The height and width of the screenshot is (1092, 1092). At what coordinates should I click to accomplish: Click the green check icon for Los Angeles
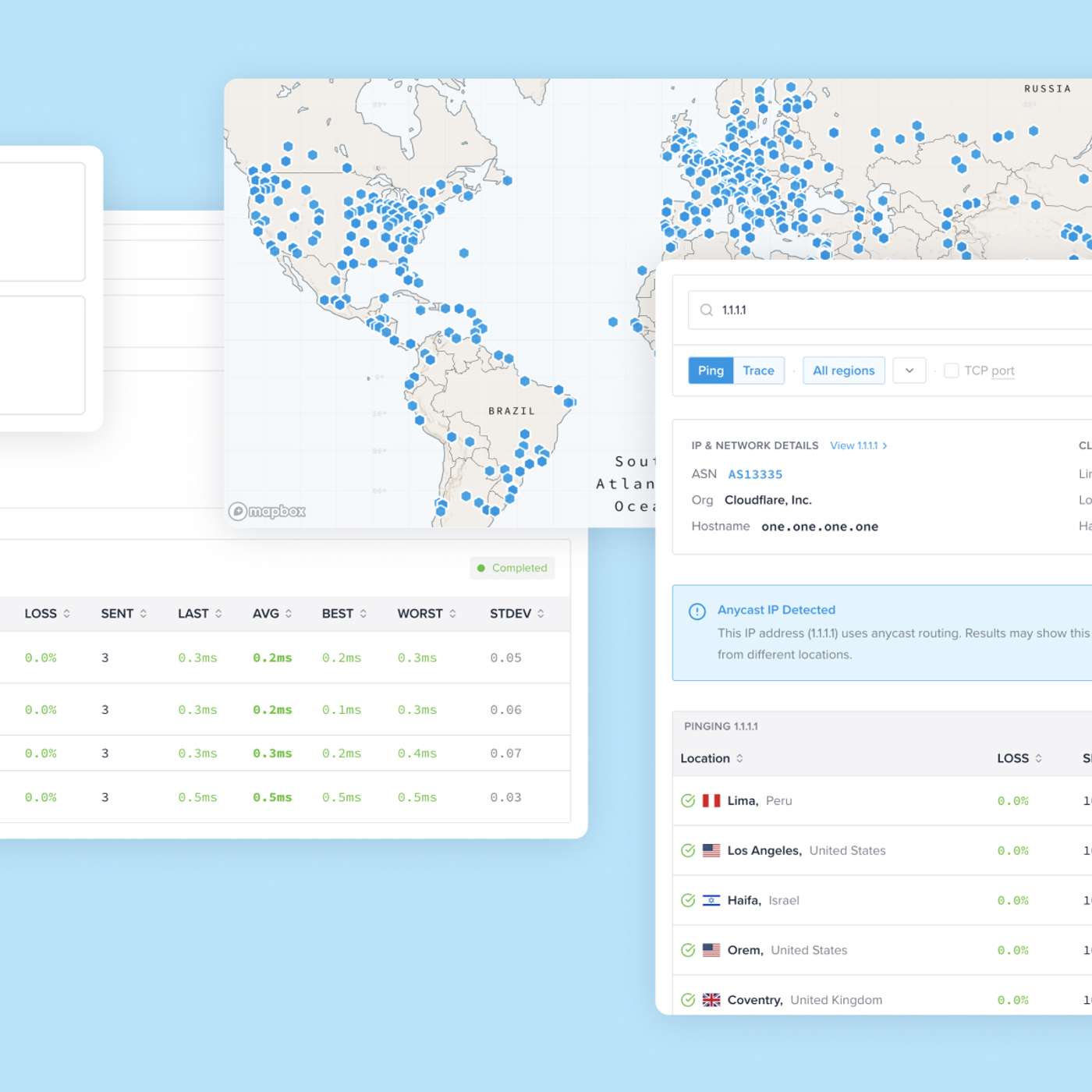[x=688, y=851]
